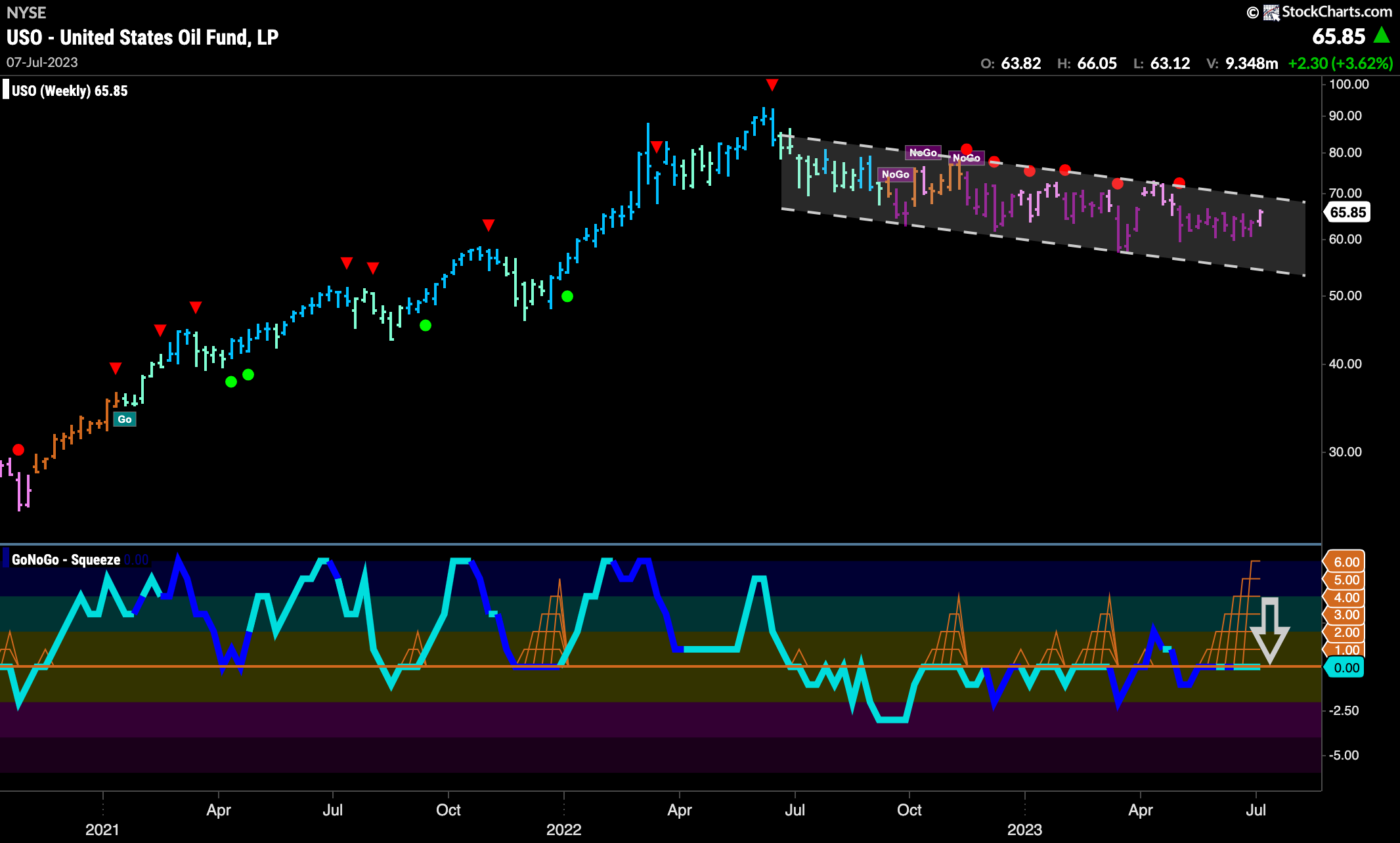
Task: Click the teal Go label flag
Action: (125, 419)
